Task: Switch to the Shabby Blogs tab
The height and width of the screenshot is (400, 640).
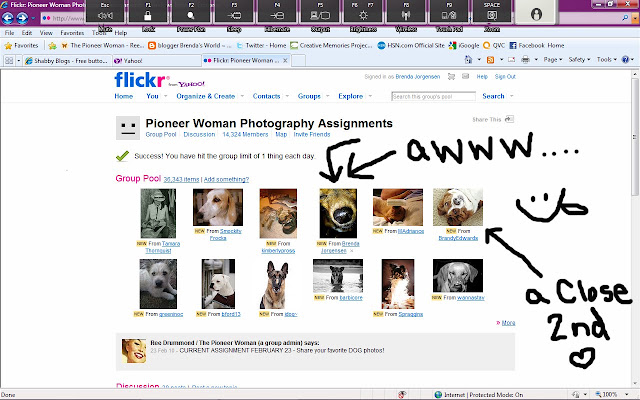Action: tap(67, 60)
